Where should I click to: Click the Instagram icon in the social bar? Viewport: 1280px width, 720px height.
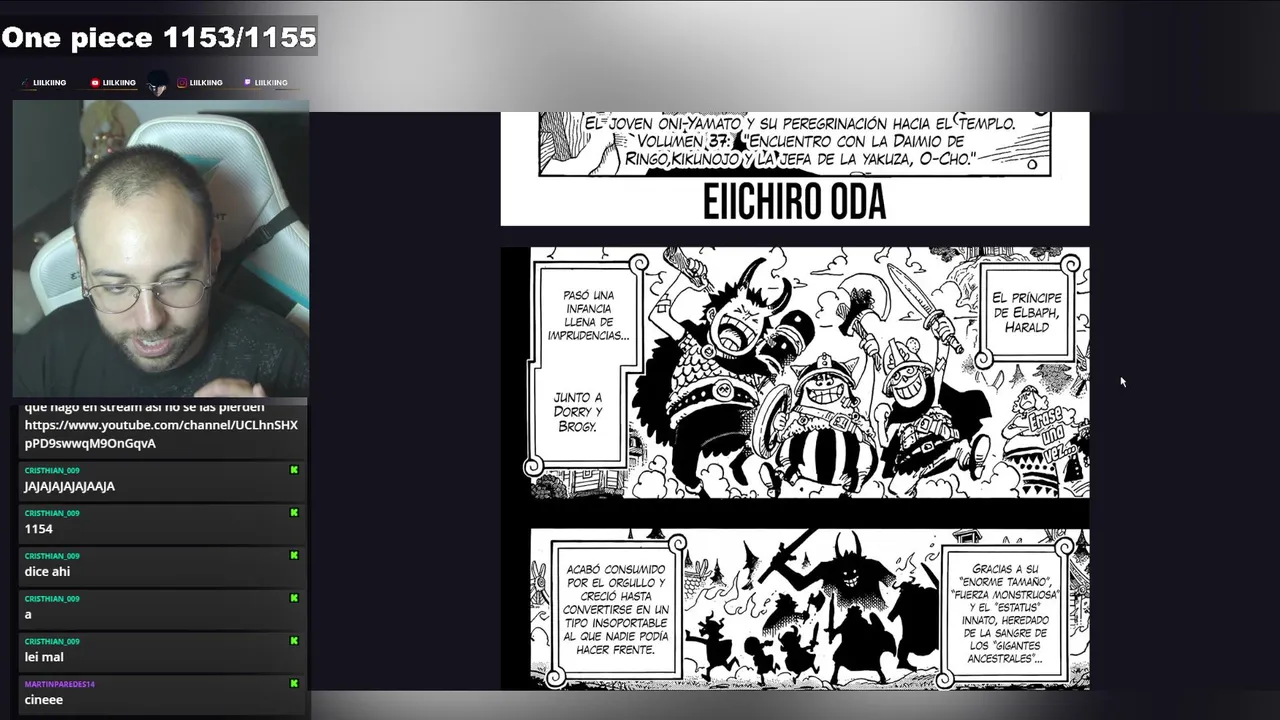[182, 82]
